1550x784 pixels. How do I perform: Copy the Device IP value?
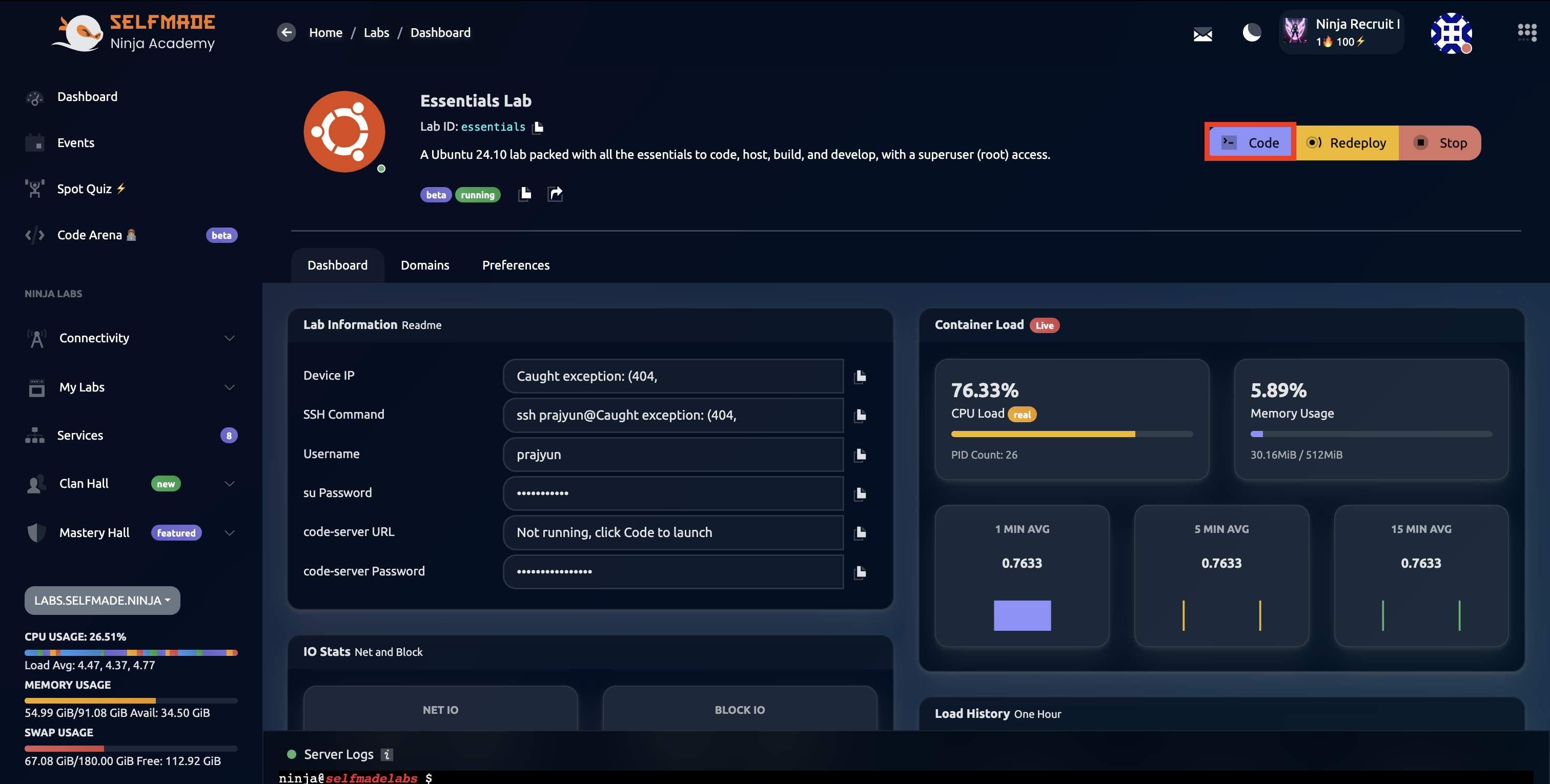(x=860, y=377)
